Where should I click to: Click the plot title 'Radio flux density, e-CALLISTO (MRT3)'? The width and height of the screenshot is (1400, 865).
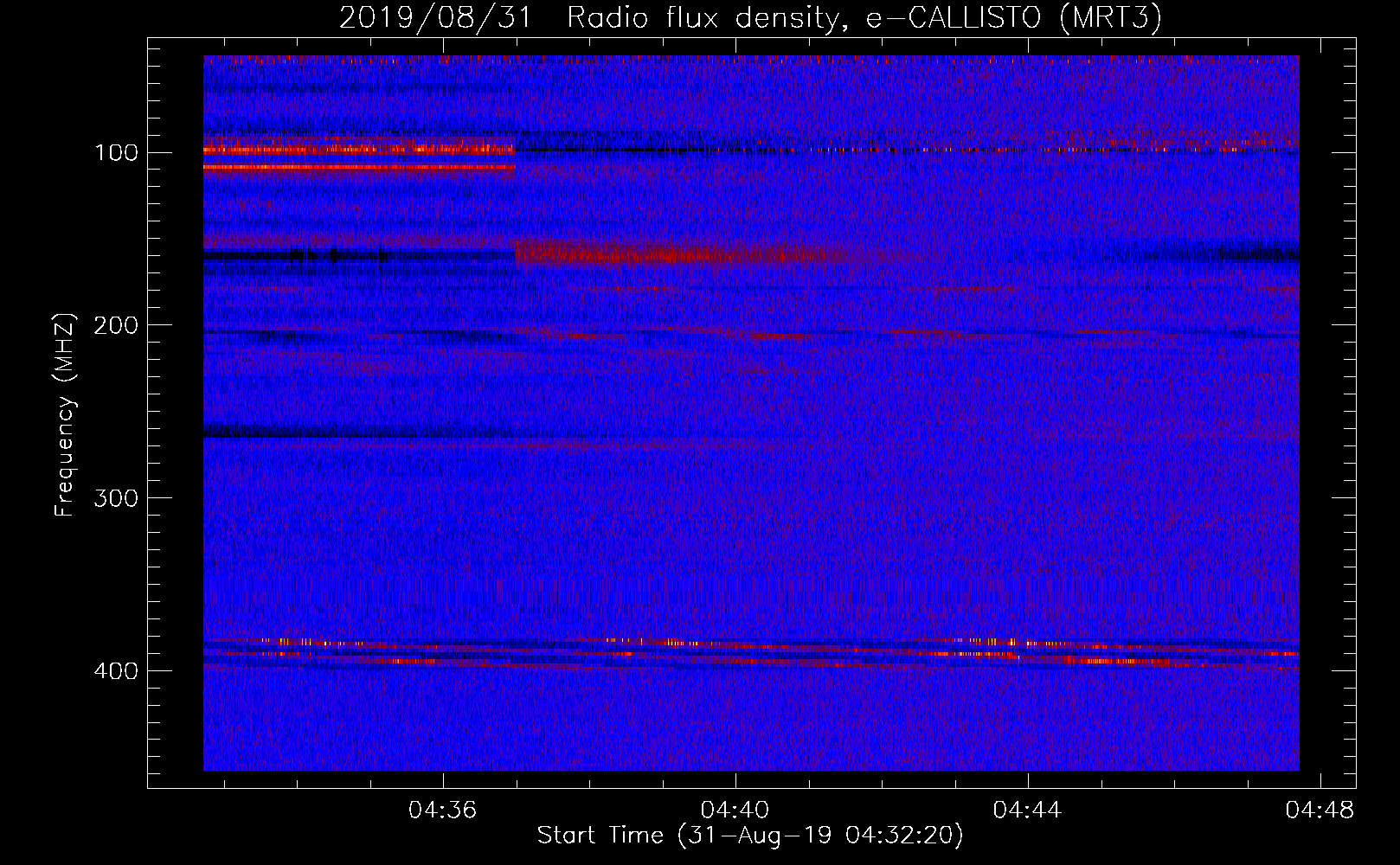coord(864,17)
